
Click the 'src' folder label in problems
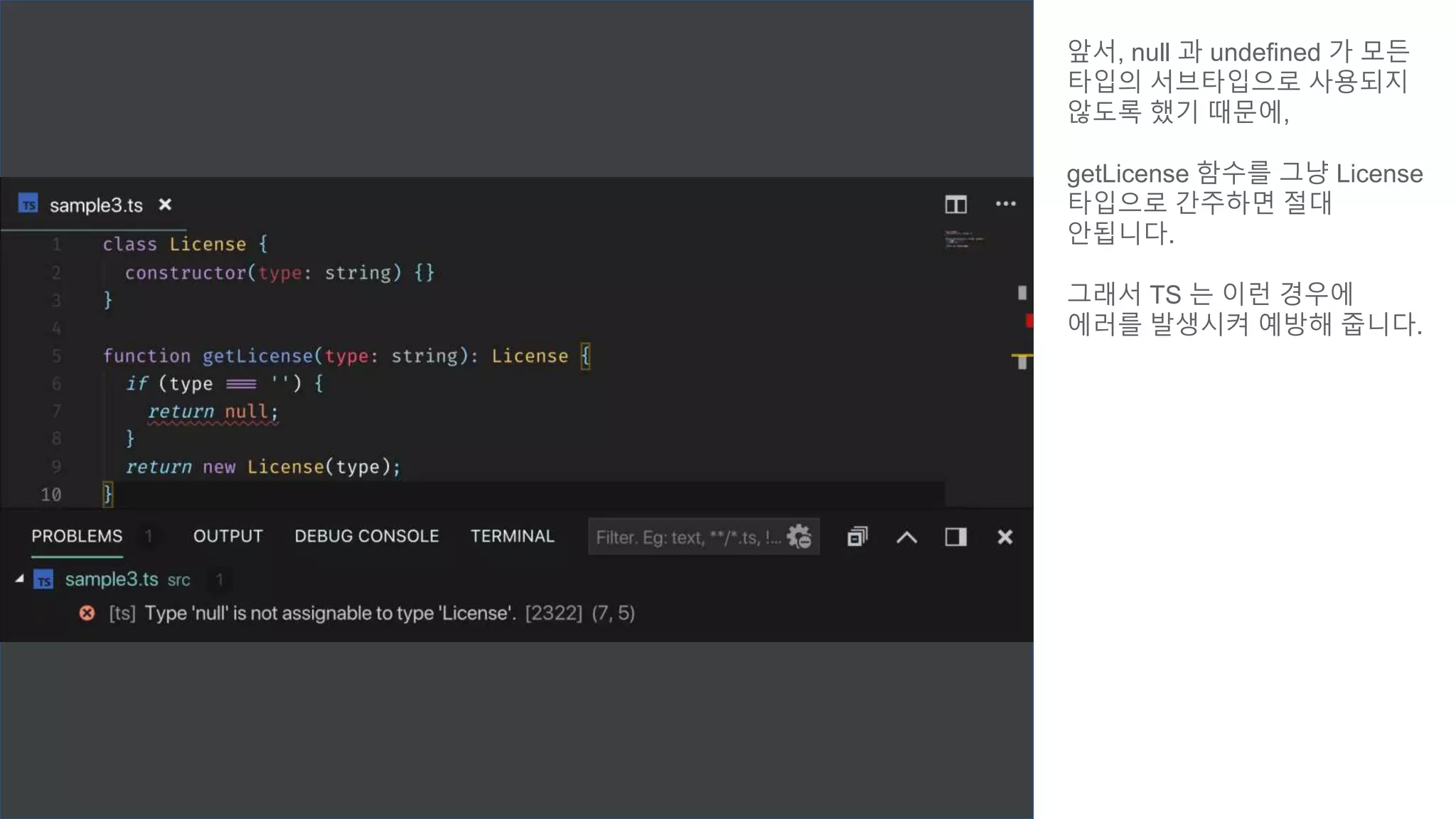tap(179, 580)
